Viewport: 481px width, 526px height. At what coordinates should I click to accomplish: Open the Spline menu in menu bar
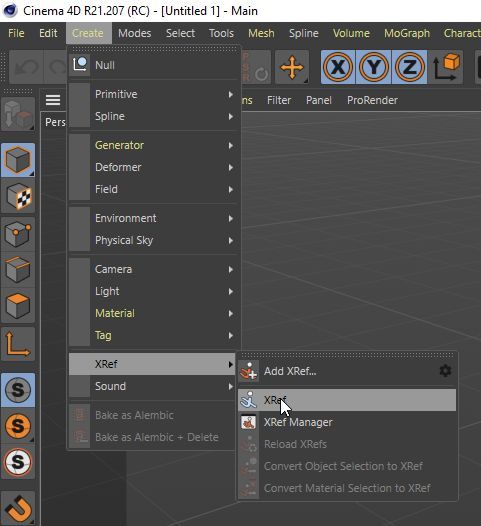[x=304, y=33]
